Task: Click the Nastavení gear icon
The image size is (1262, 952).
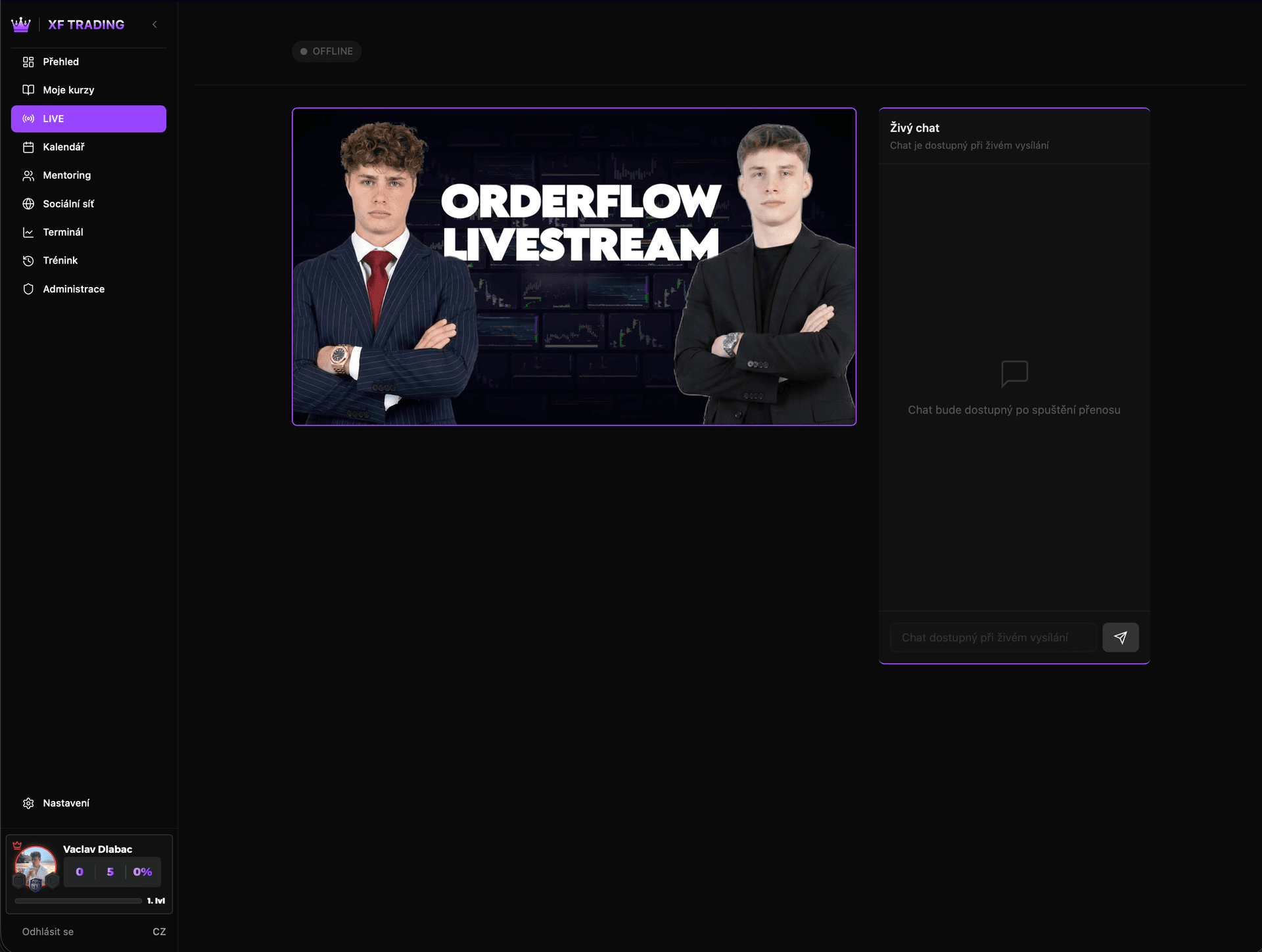Action: click(x=28, y=803)
